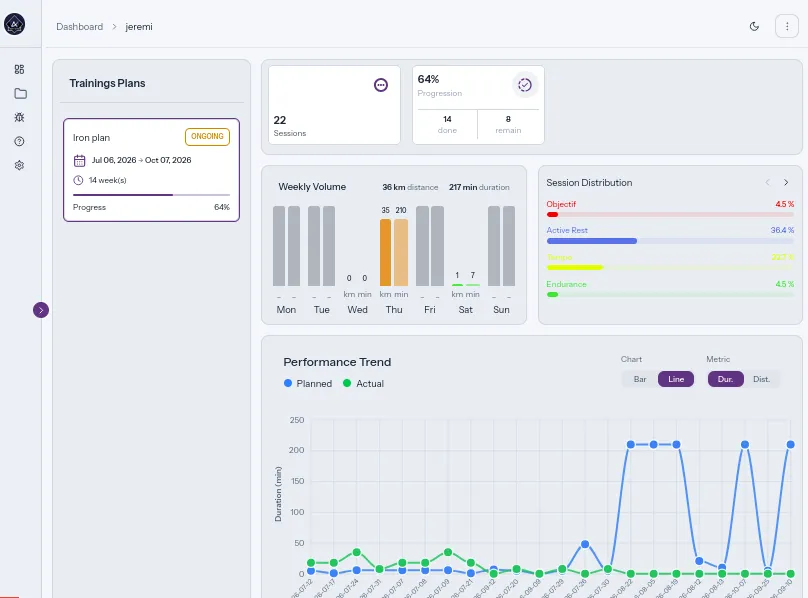Click the bug icon in sidebar
808x598 pixels.
point(20,118)
